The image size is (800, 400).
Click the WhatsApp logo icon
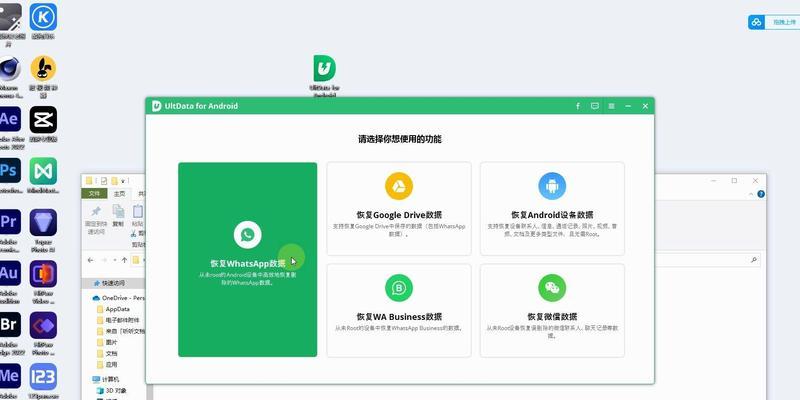click(x=247, y=235)
